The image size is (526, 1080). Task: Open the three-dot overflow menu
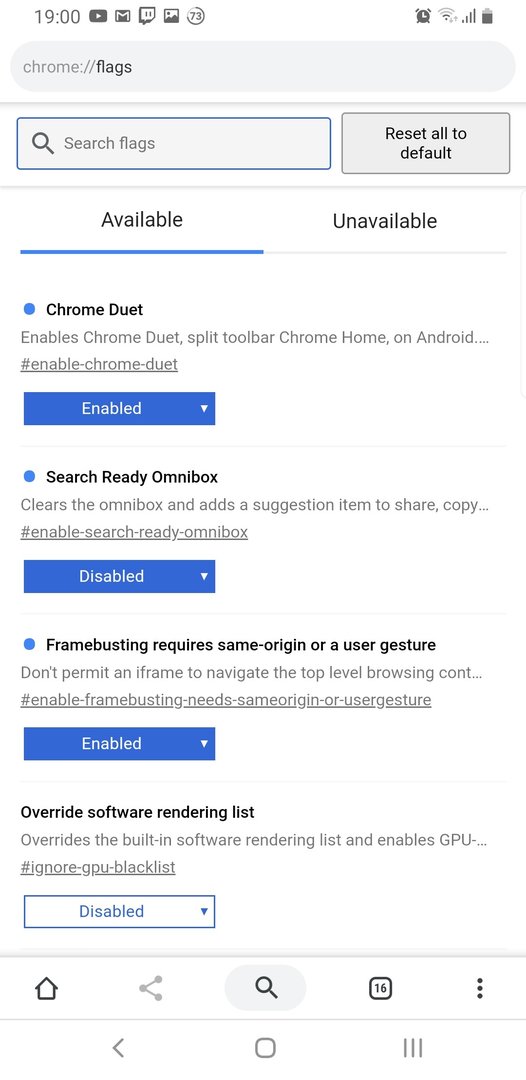(x=480, y=988)
